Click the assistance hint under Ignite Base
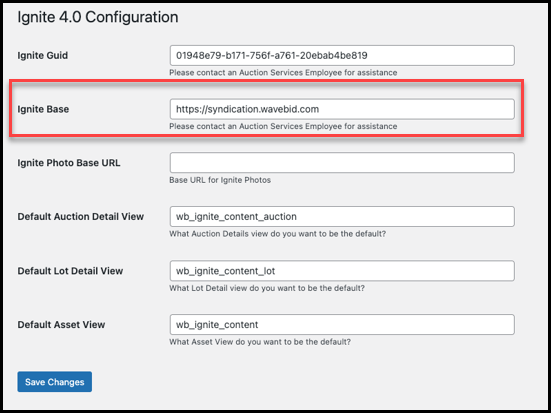 283,126
